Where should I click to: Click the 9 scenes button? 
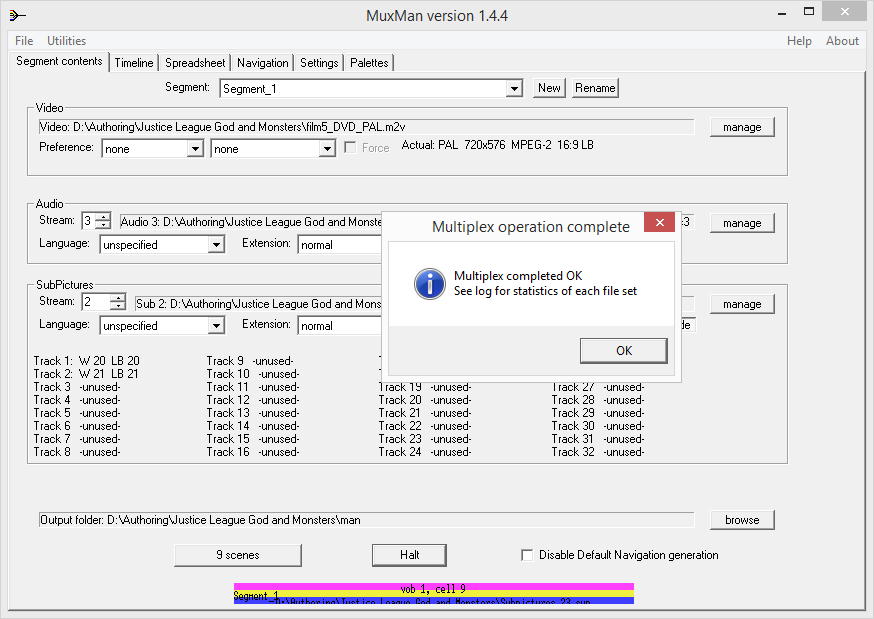coord(237,555)
